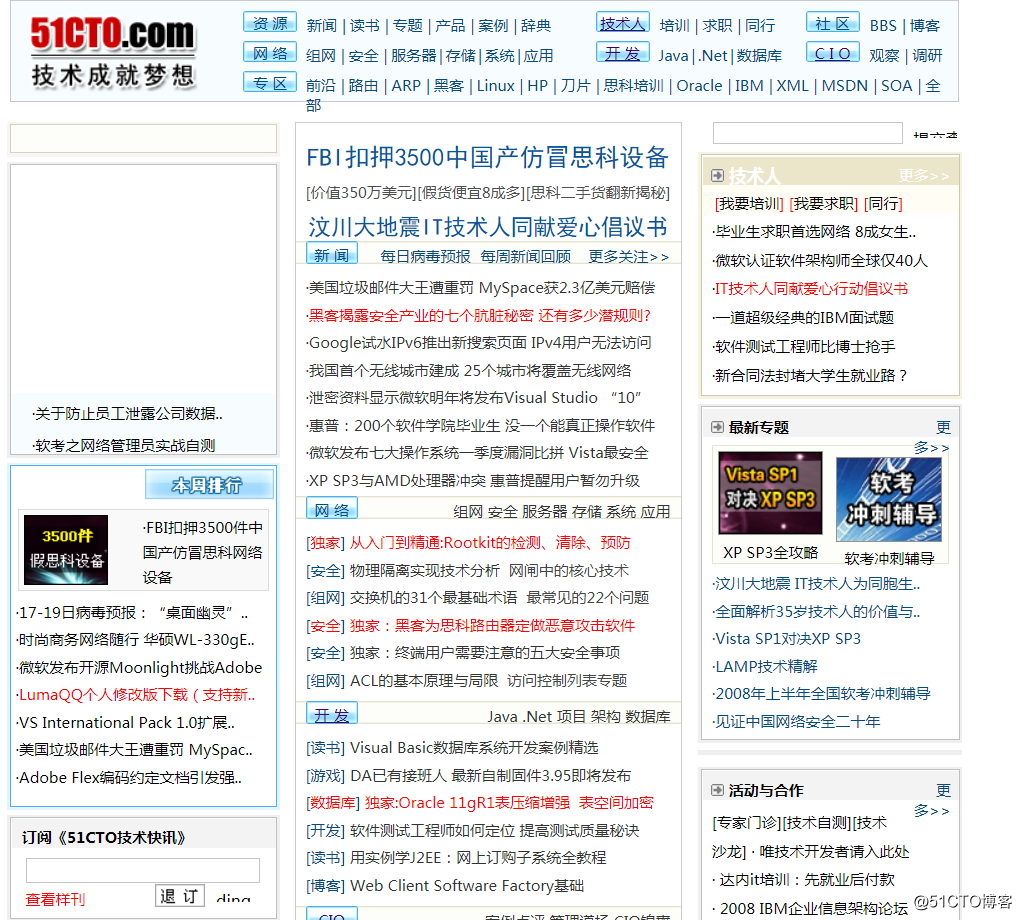
Task: Open the [我要培训] link
Action: [x=749, y=204]
